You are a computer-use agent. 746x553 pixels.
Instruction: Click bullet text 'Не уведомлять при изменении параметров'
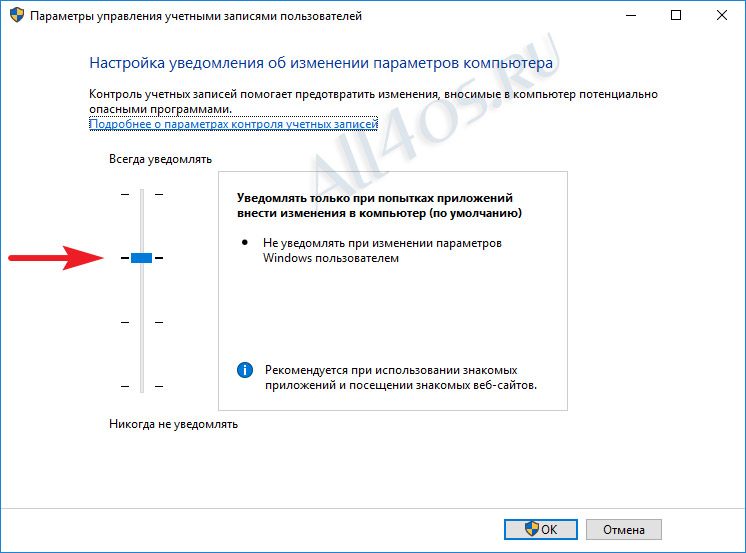(383, 243)
